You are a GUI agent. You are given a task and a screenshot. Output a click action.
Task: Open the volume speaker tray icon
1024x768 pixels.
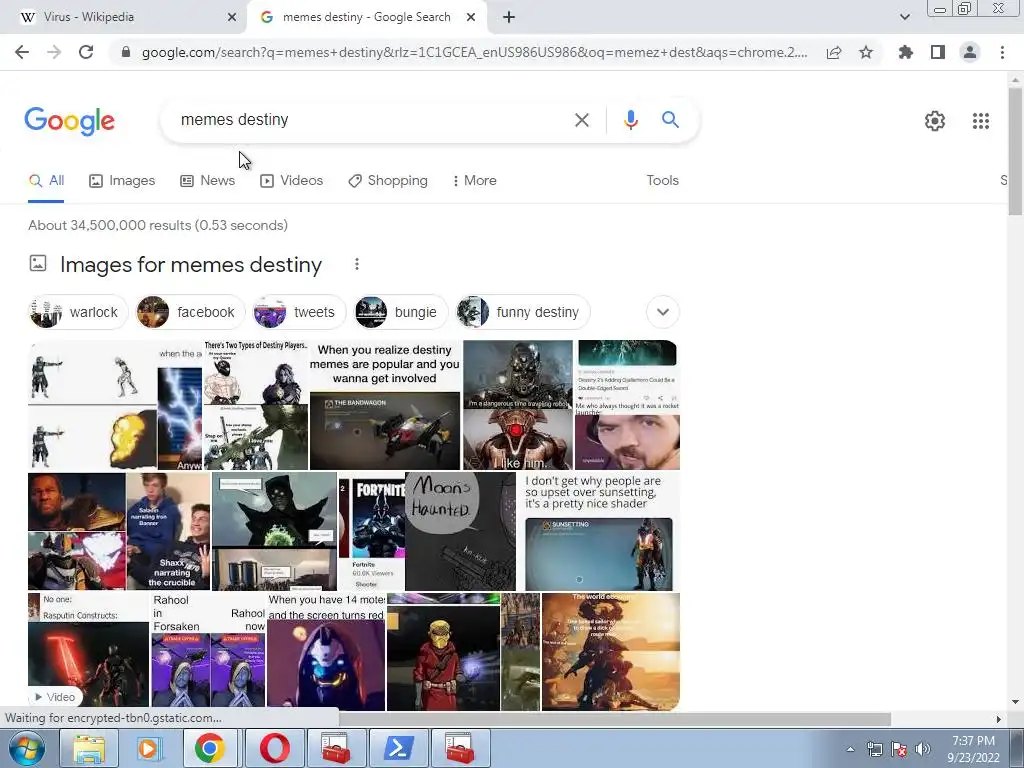click(x=923, y=749)
